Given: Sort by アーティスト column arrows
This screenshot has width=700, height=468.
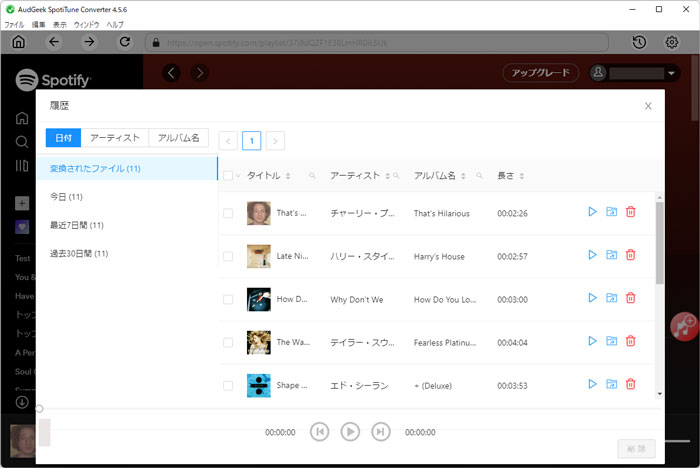Looking at the screenshot, I should [388, 176].
